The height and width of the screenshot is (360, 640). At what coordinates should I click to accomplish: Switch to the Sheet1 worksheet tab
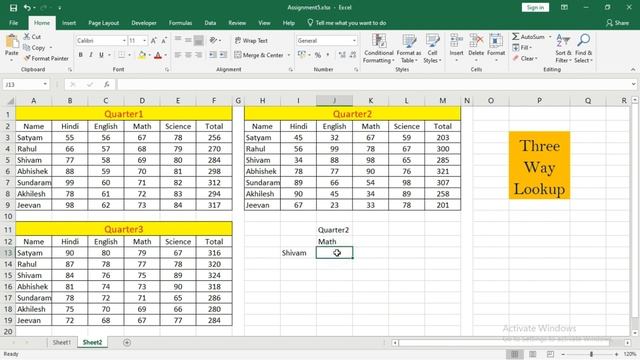click(62, 342)
